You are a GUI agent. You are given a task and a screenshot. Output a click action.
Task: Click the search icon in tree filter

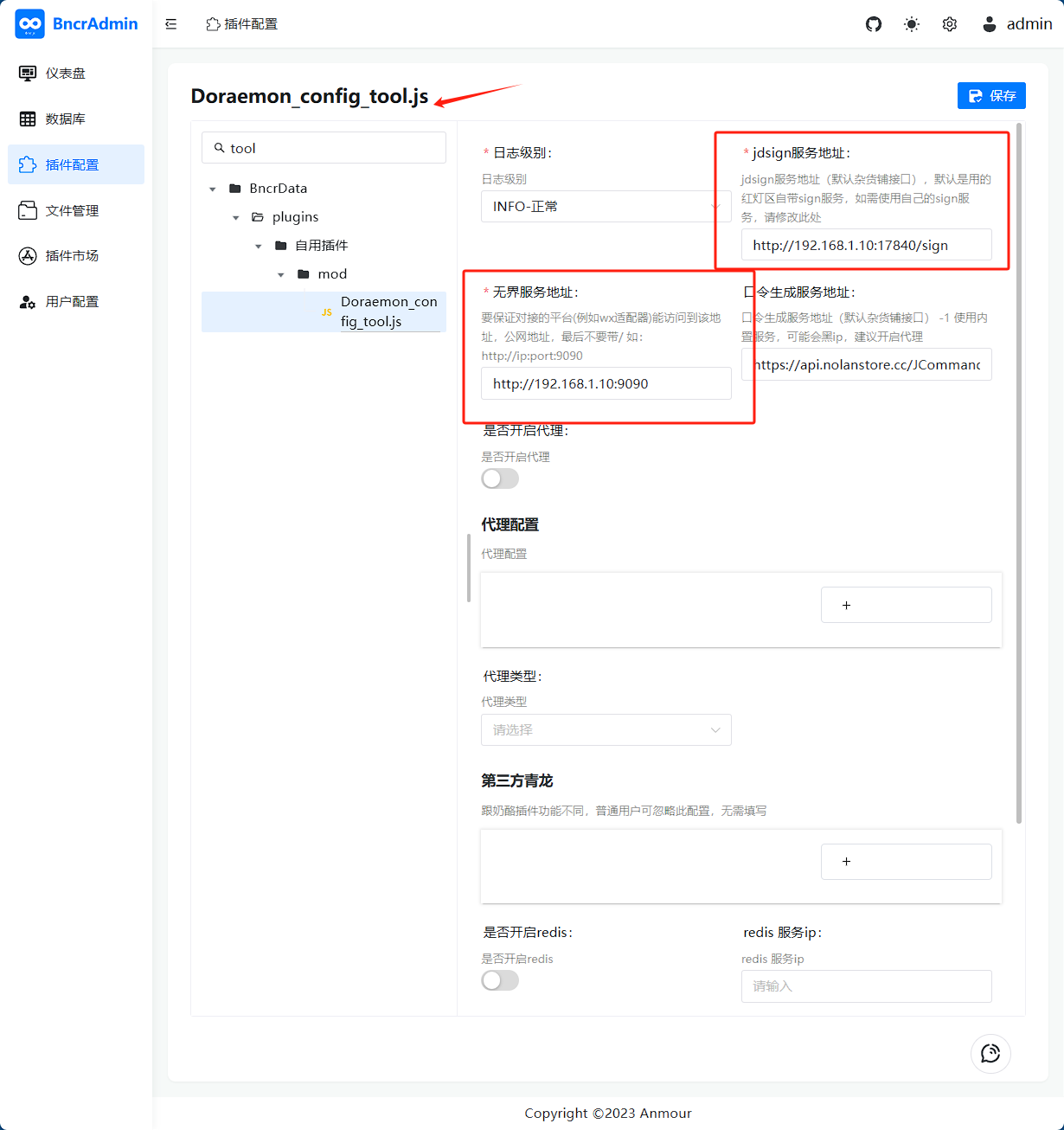coord(220,148)
